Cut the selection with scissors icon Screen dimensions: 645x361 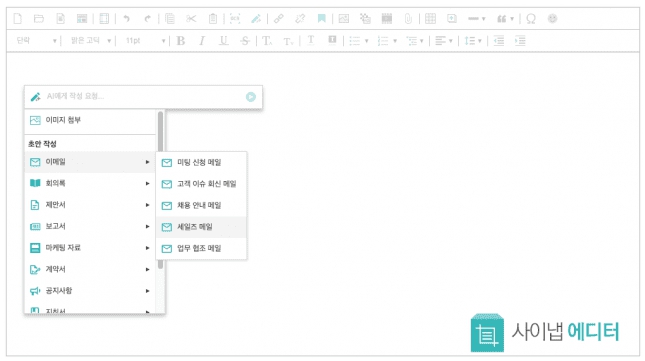191,19
